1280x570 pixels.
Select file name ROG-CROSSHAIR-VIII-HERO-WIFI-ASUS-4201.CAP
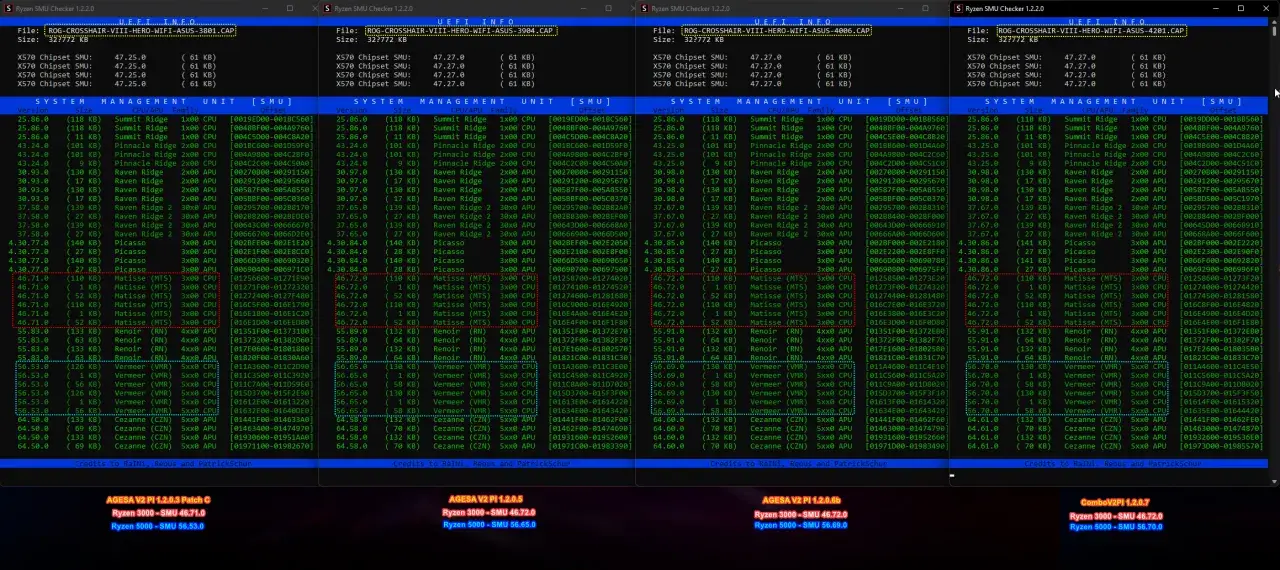pyautogui.click(x=1091, y=31)
